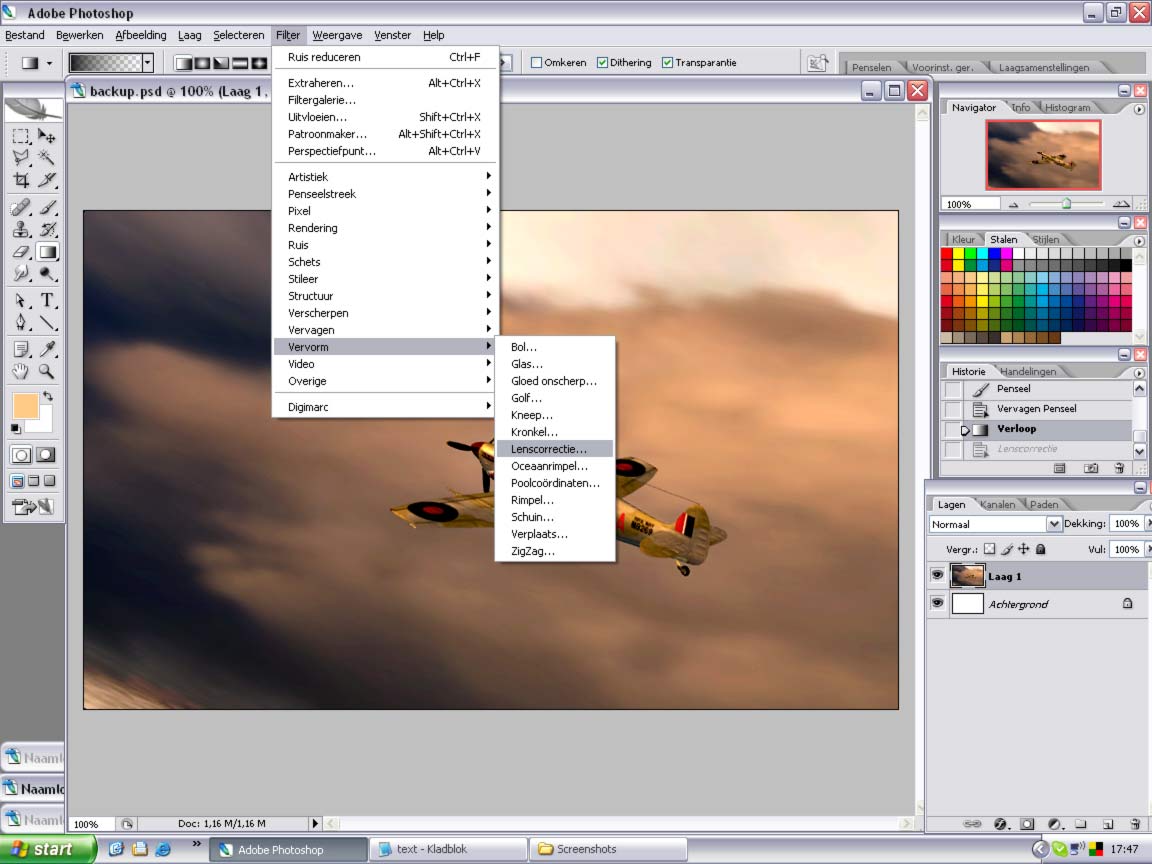Hide the Laag 1 layer visibility eye
Screen dimensions: 1152x864
coord(937,576)
